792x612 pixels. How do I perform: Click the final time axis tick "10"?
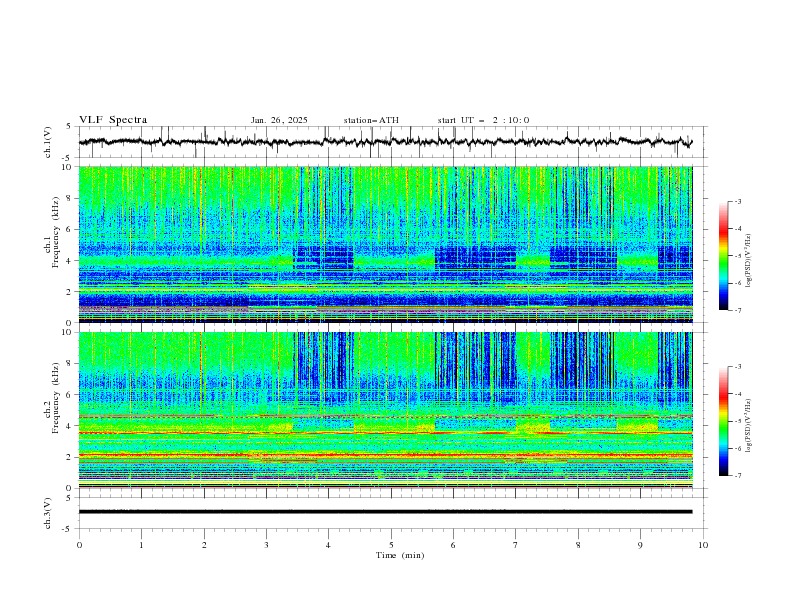[x=703, y=545]
